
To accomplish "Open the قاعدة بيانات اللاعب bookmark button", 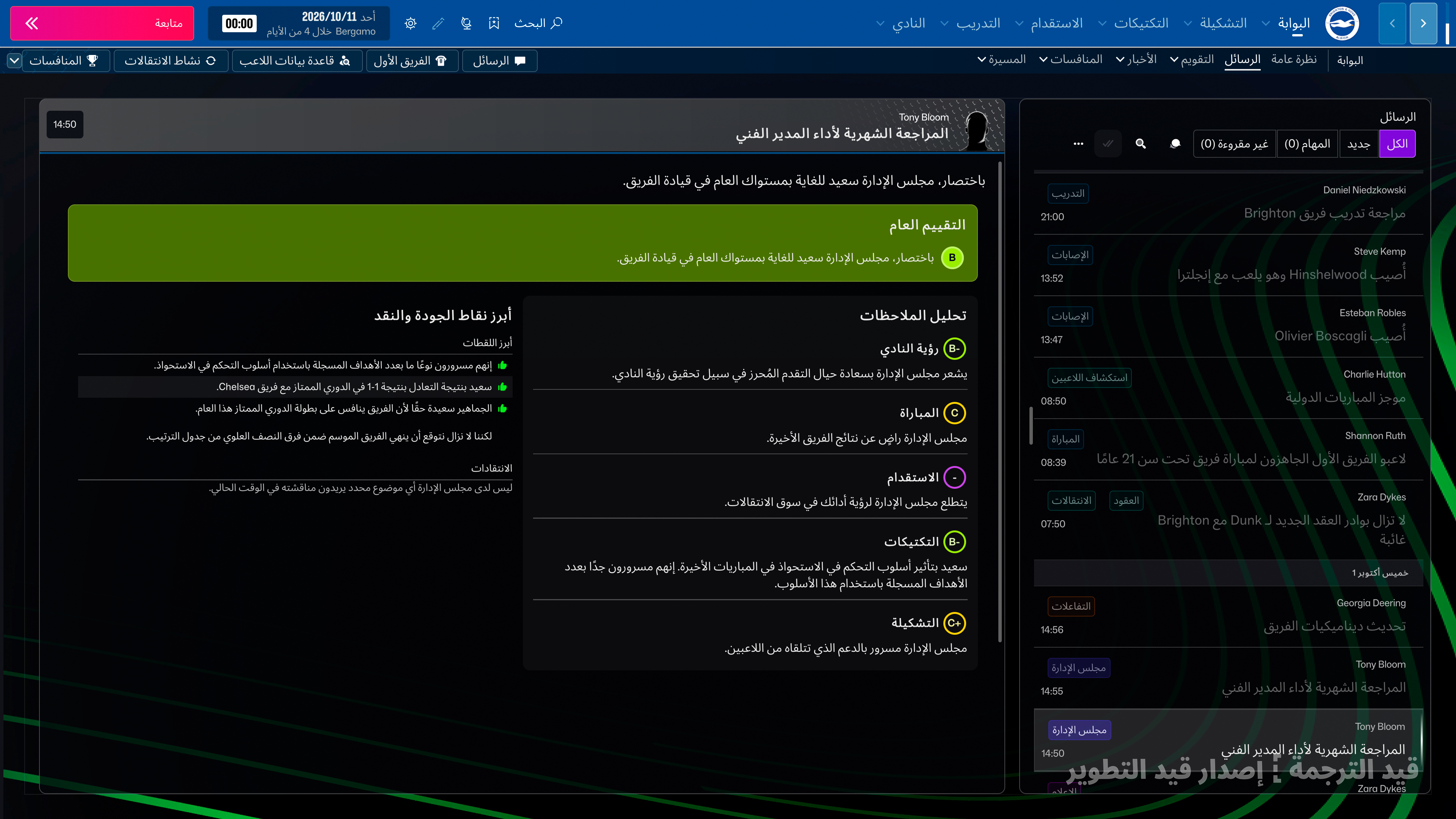I will [297, 61].
